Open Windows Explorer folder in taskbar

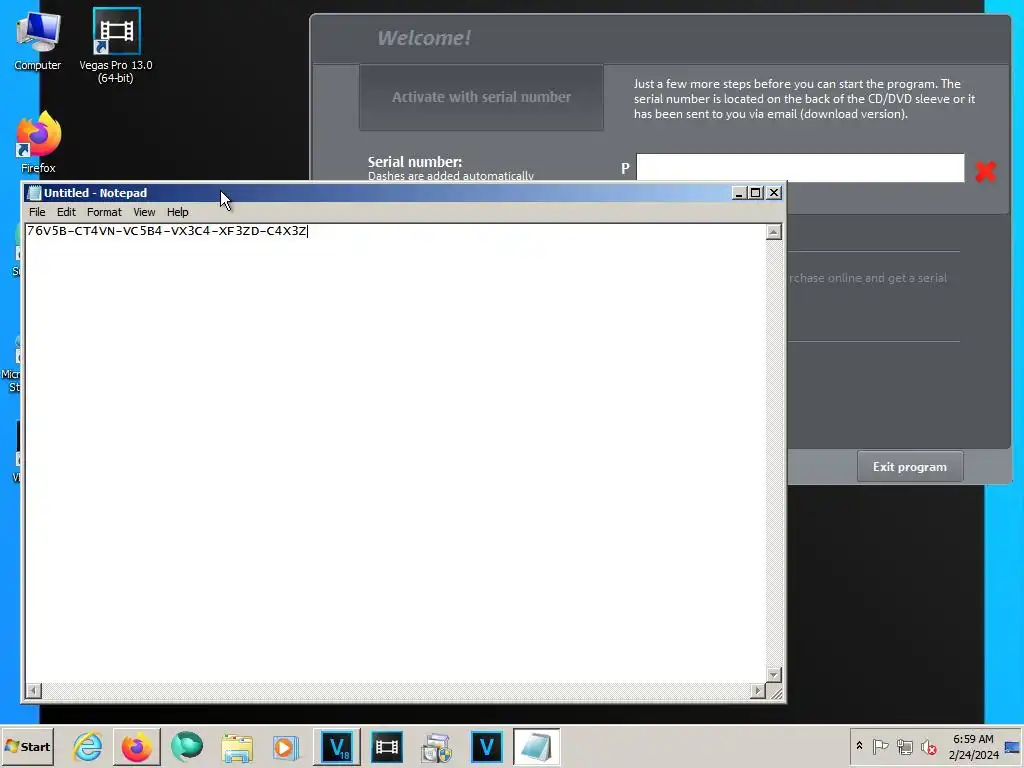coord(236,746)
